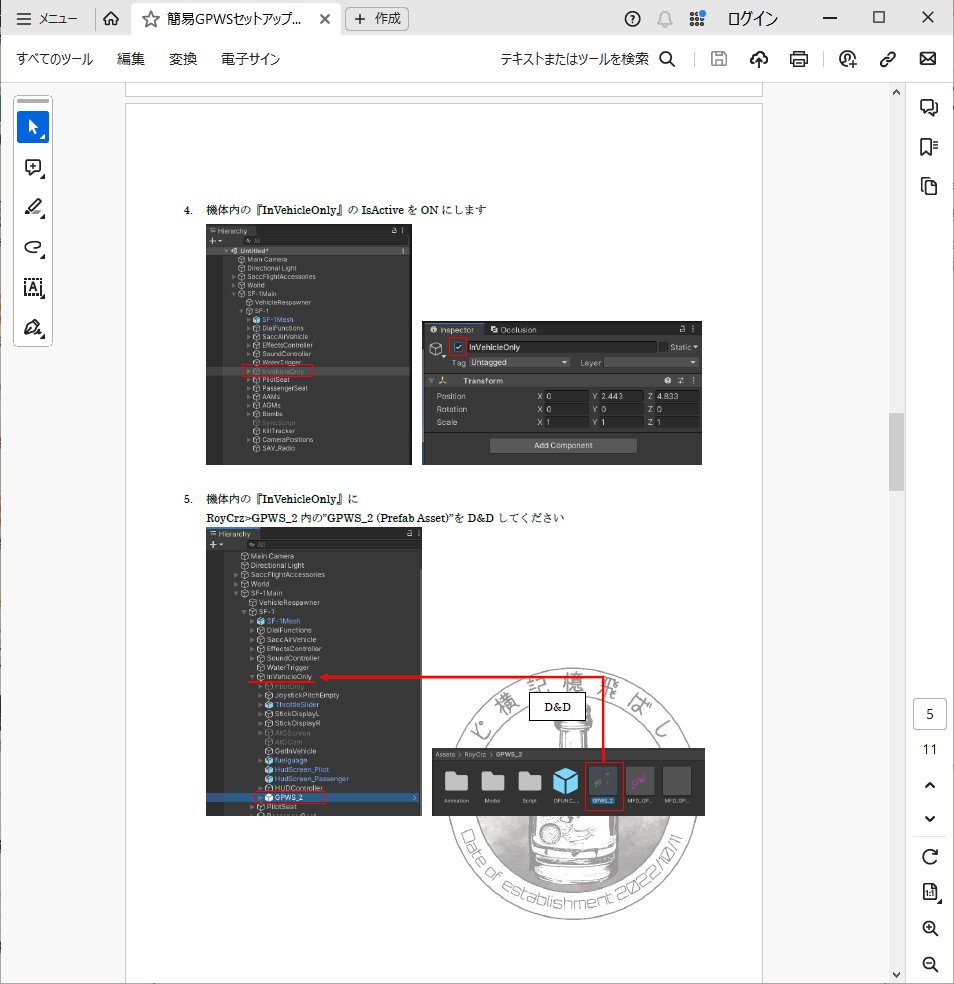Choose the freehand draw loop tool

point(33,247)
